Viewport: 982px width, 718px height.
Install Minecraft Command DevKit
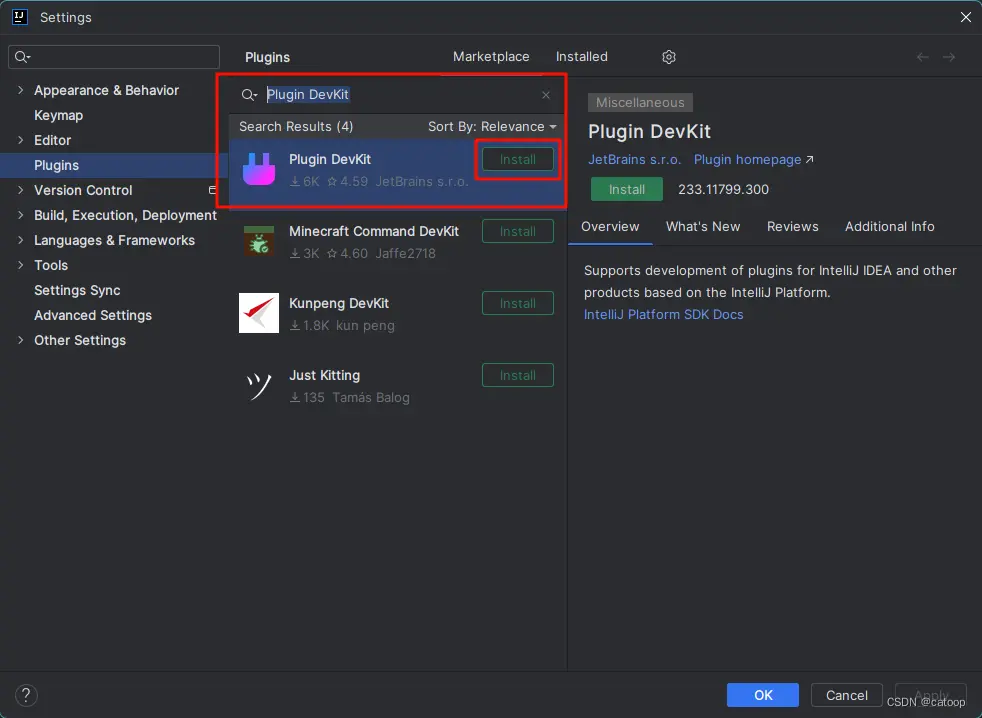click(518, 231)
